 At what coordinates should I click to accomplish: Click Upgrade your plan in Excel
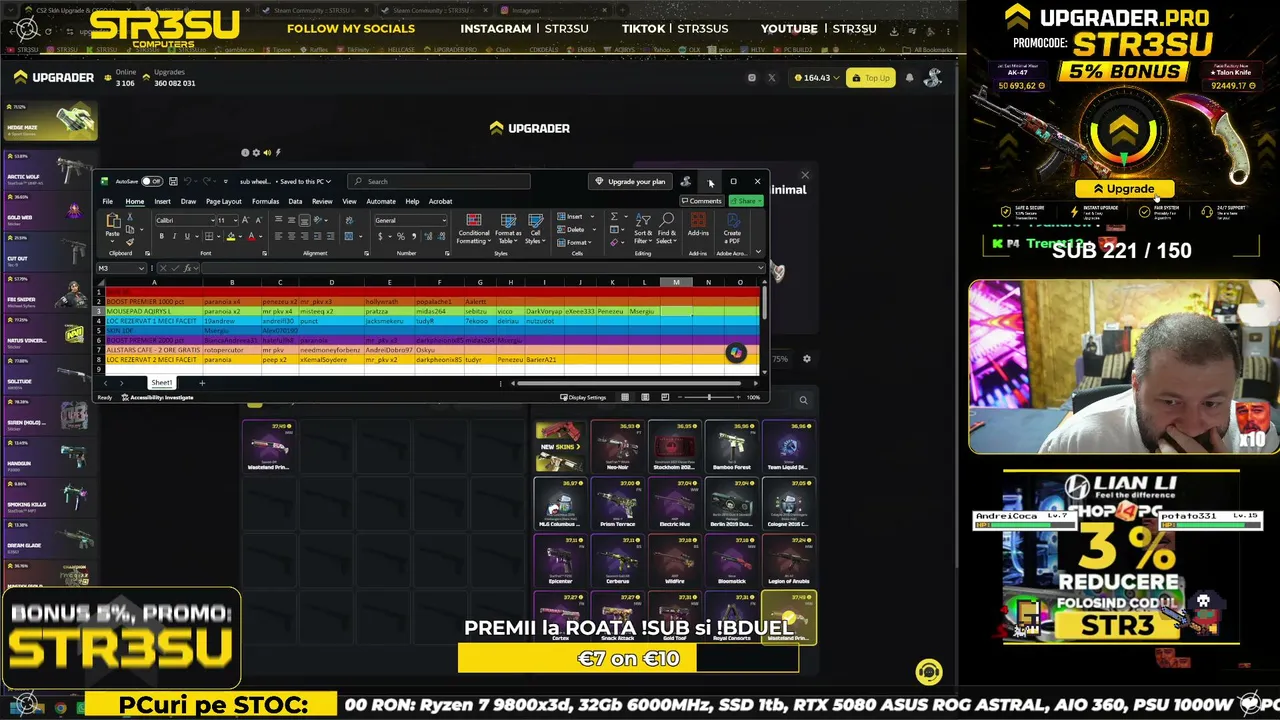[630, 181]
